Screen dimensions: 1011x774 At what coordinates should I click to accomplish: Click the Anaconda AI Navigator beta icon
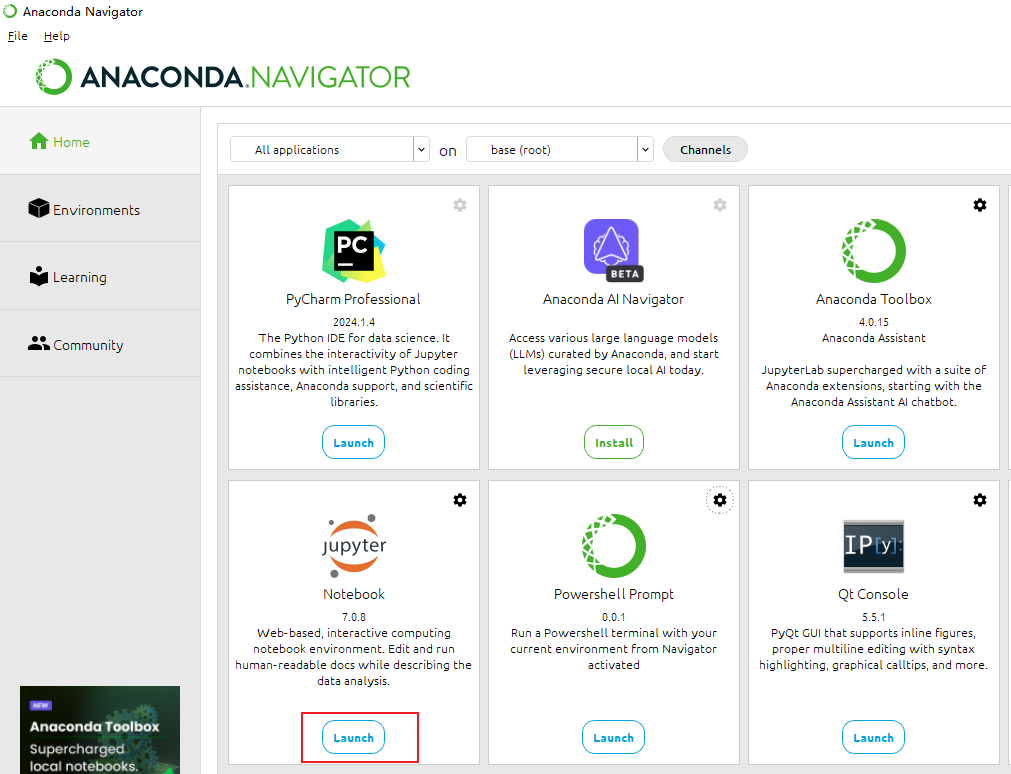[613, 250]
